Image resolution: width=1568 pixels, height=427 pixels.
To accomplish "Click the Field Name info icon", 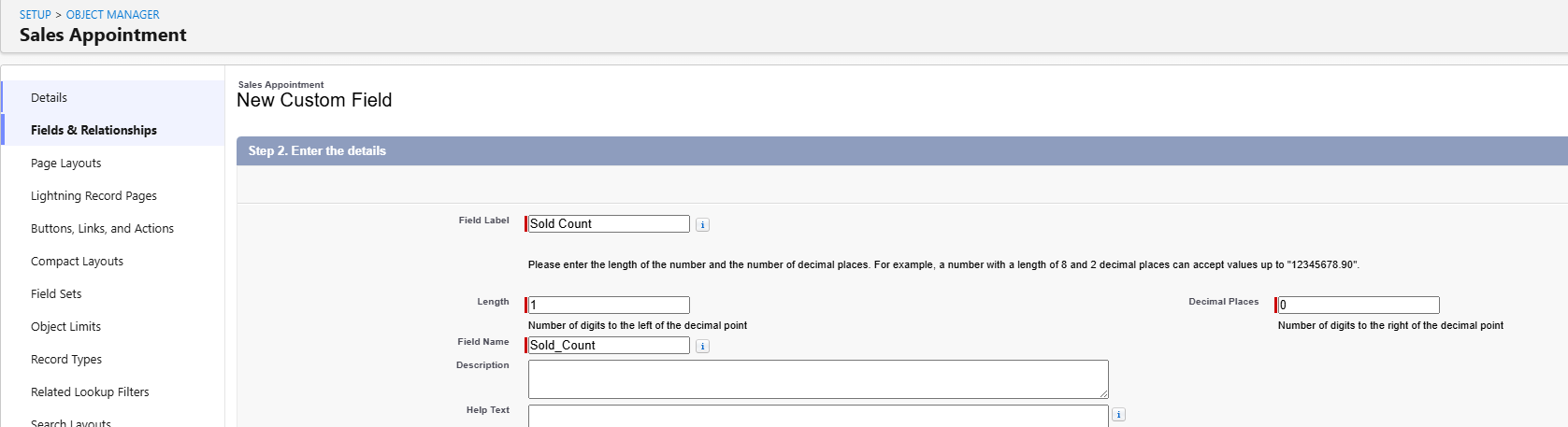I will [703, 346].
